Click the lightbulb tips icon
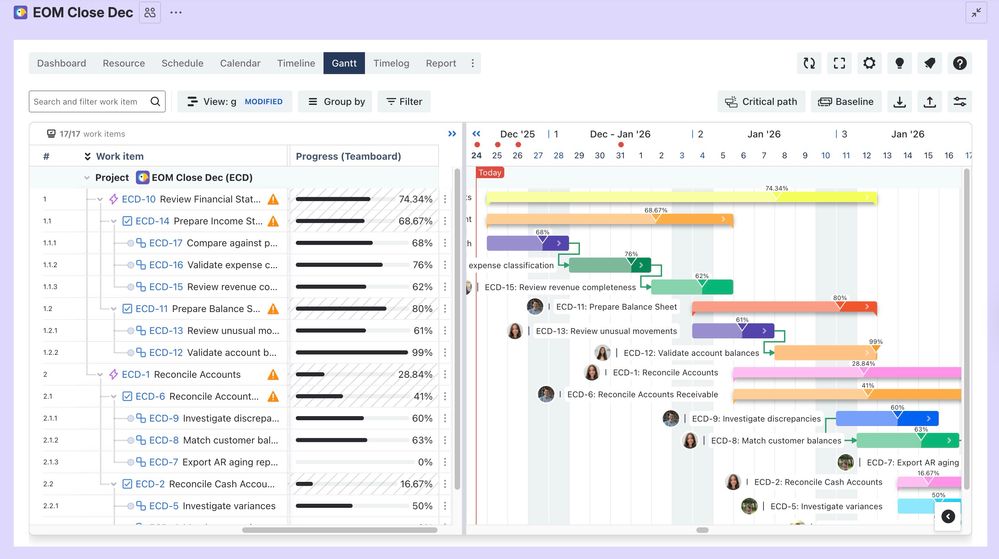This screenshot has width=999, height=559. 900,63
